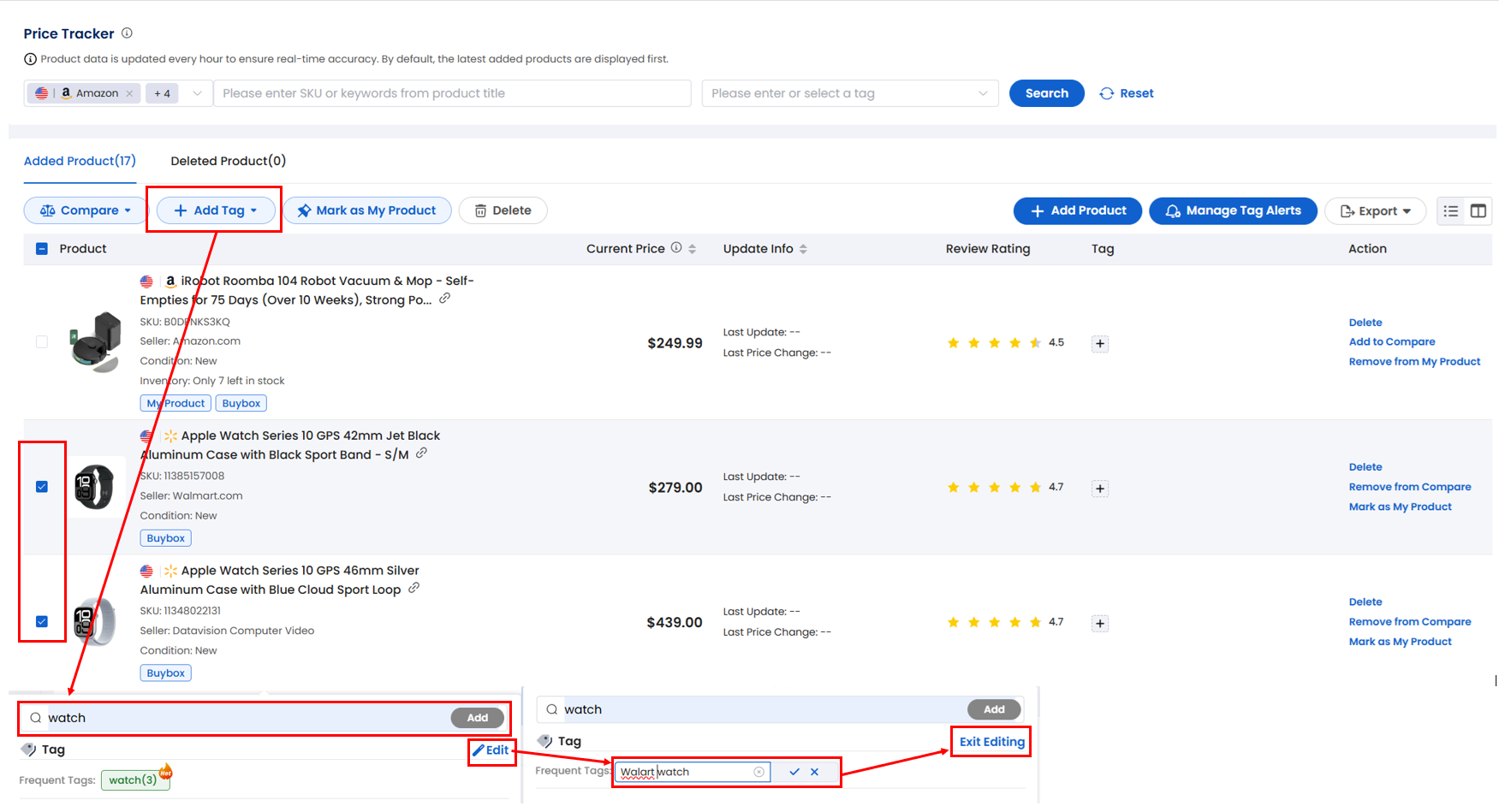The image size is (1499, 812).
Task: Click the Search button
Action: coord(1046,93)
